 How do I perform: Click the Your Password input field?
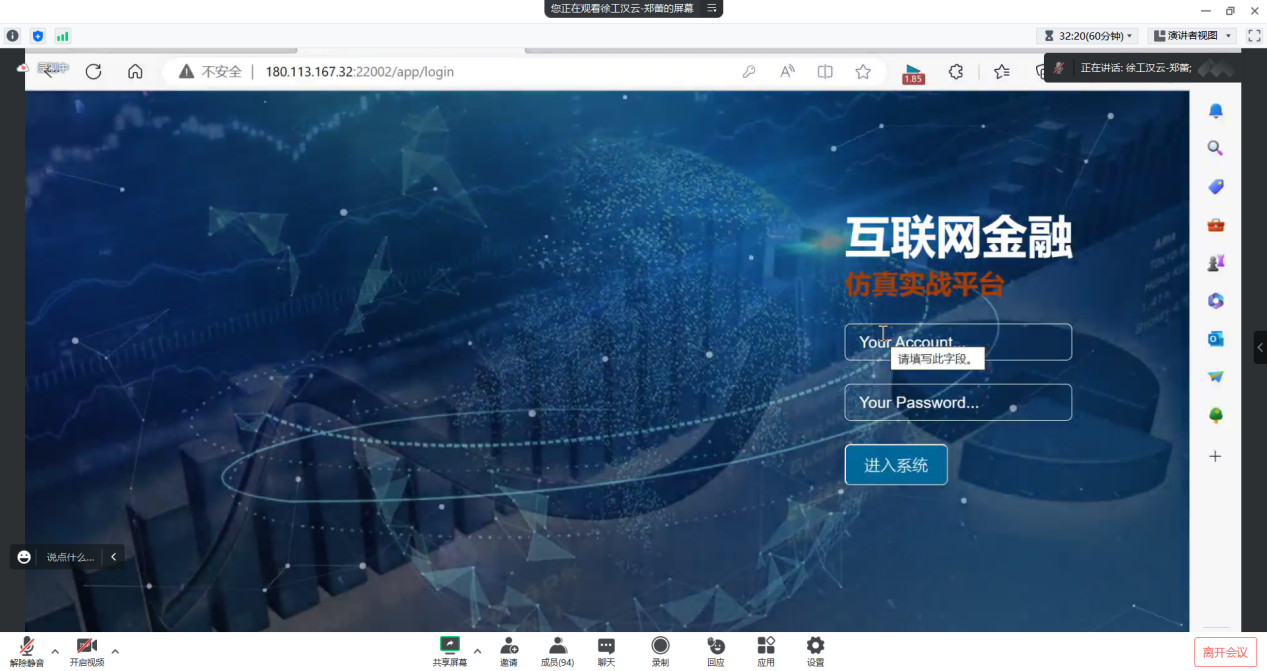(x=957, y=403)
